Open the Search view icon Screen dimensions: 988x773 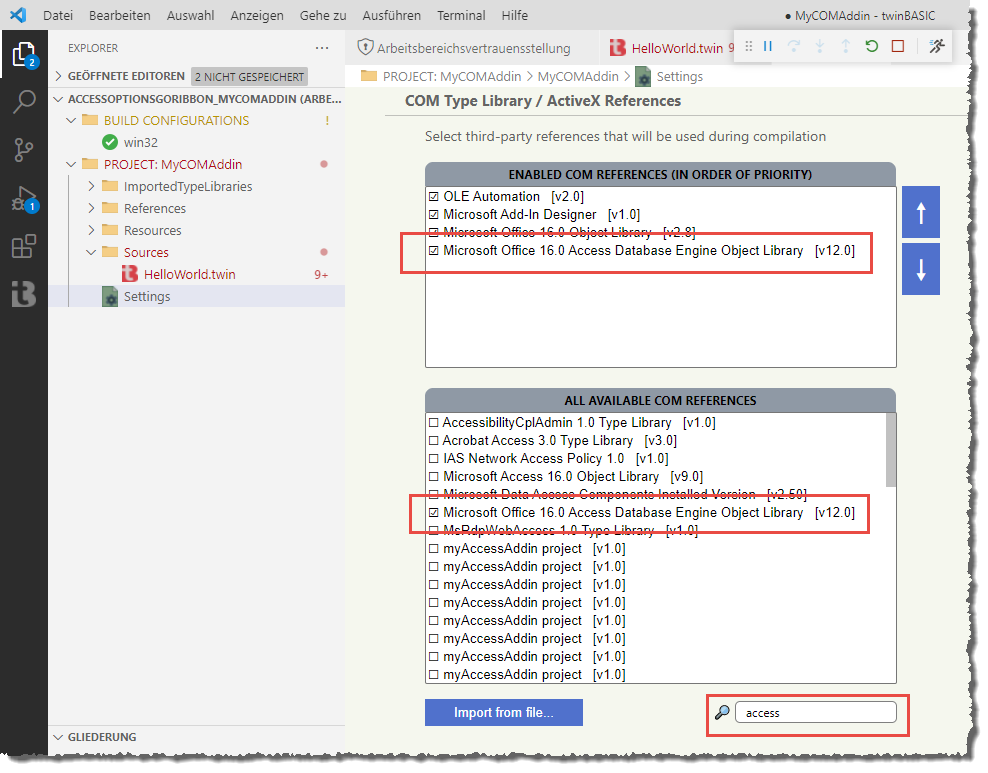[24, 102]
